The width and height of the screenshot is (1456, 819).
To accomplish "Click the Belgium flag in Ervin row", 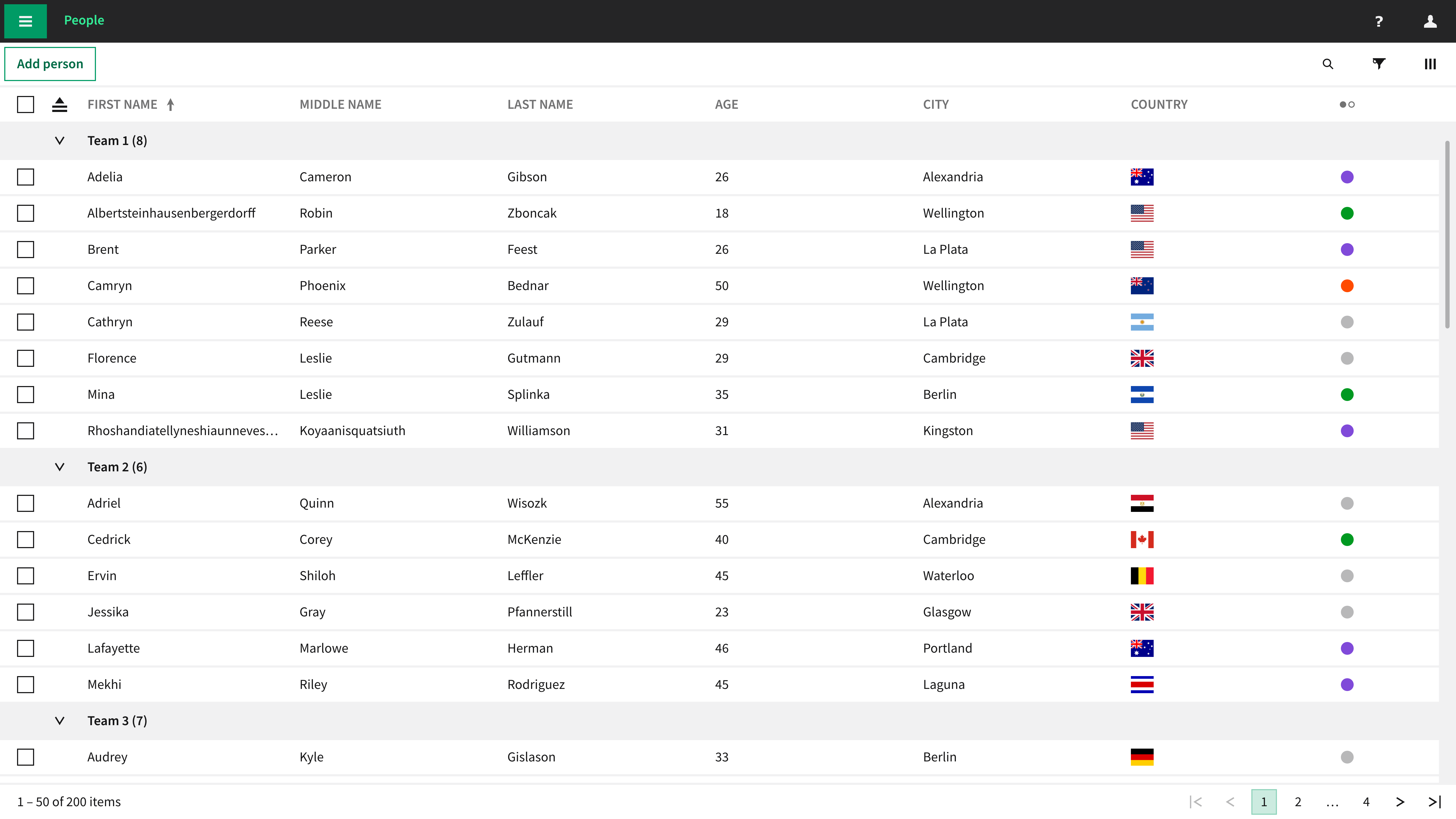I will coord(1142,576).
